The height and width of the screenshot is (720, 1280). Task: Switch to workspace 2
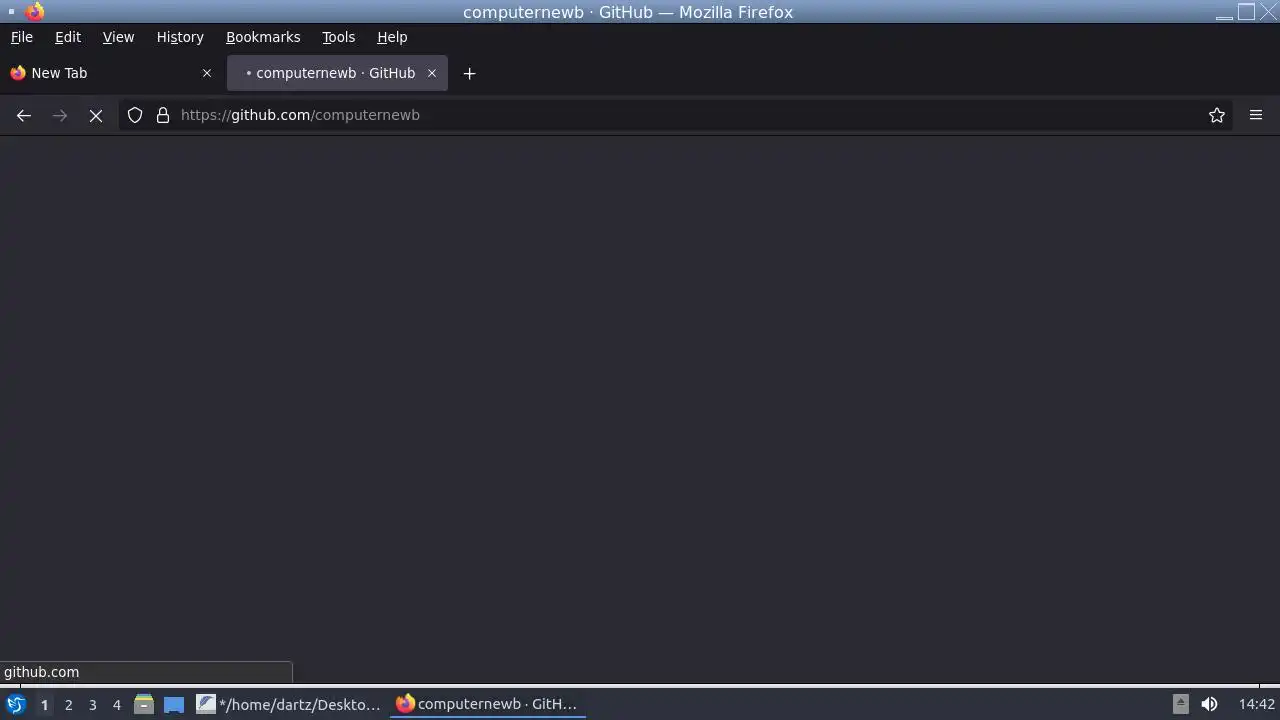[x=68, y=704]
